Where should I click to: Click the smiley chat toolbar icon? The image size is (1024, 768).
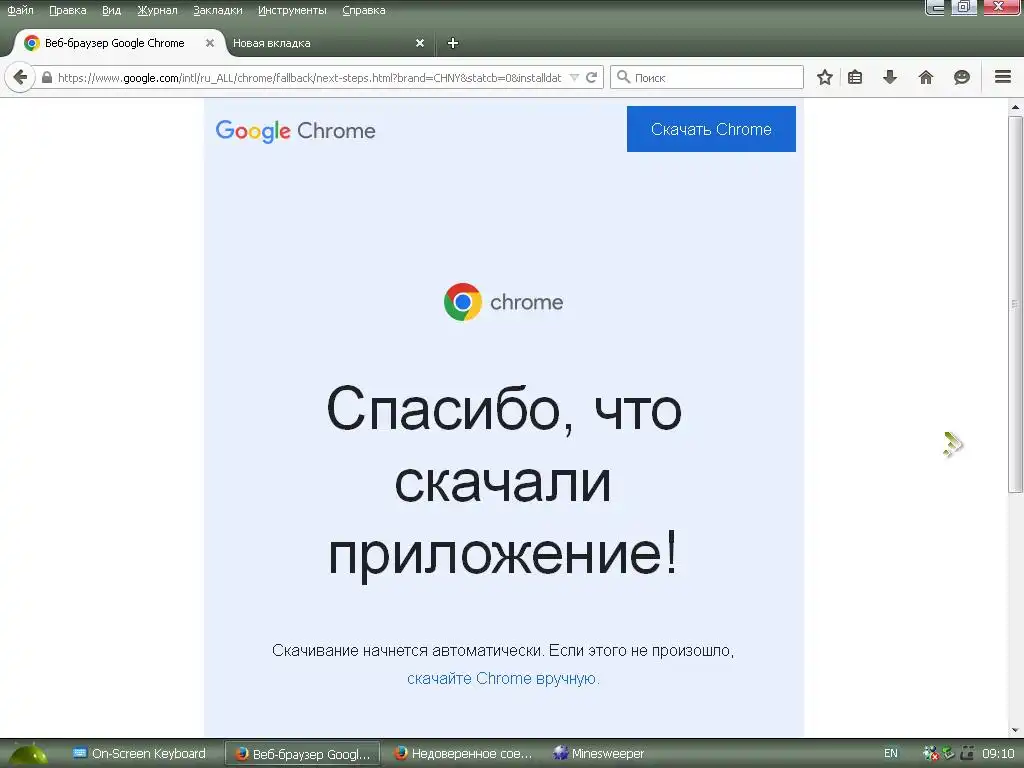pos(961,78)
